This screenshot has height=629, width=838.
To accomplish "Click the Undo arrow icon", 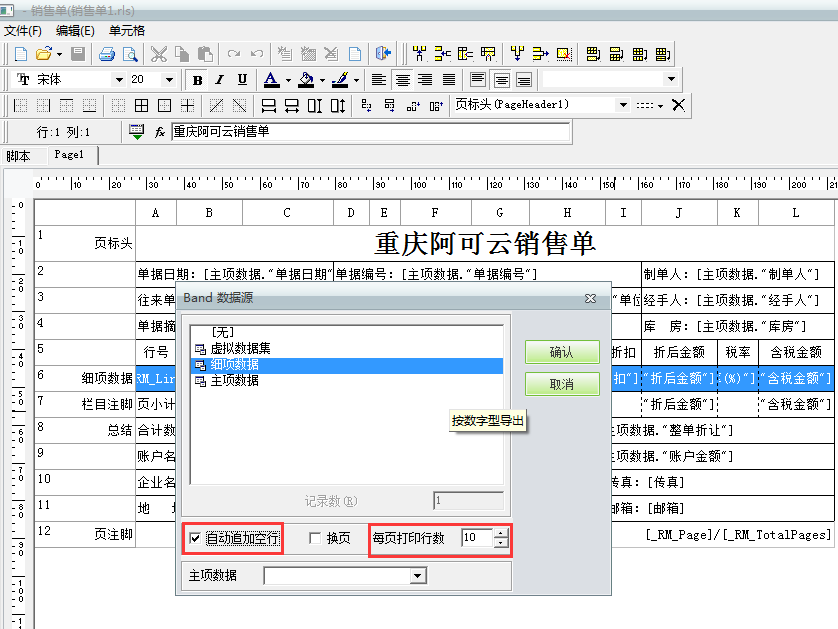I will pos(256,54).
